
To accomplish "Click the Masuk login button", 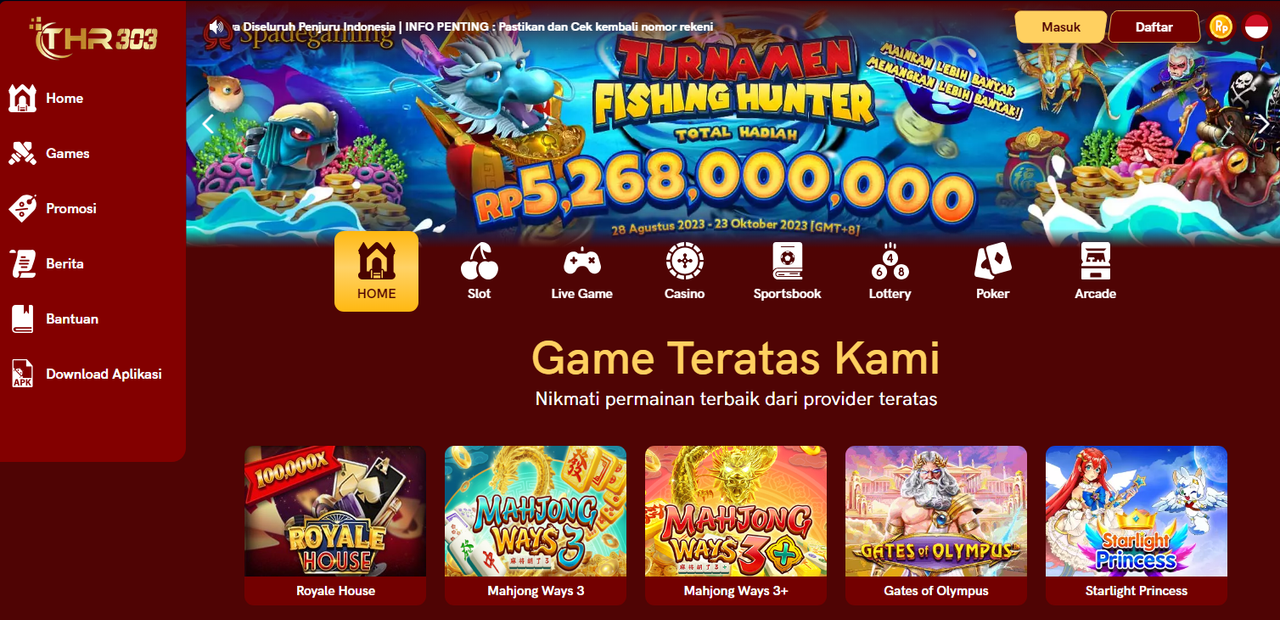I will [x=1061, y=27].
